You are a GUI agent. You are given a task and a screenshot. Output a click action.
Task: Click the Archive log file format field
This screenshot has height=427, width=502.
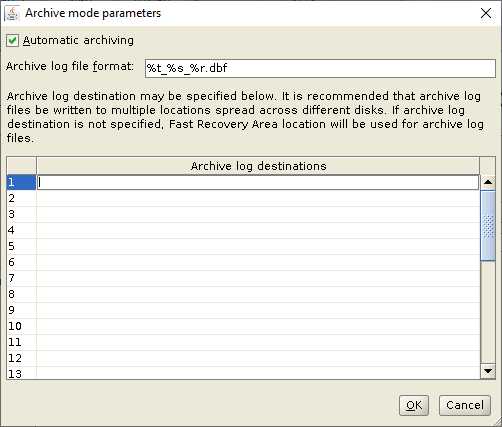[320, 68]
